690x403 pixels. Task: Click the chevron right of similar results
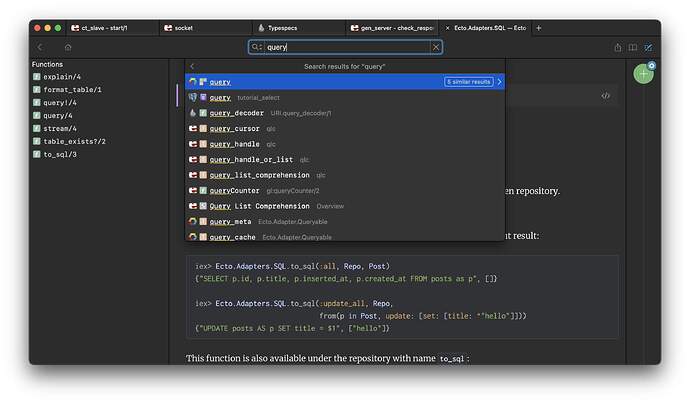click(x=499, y=82)
